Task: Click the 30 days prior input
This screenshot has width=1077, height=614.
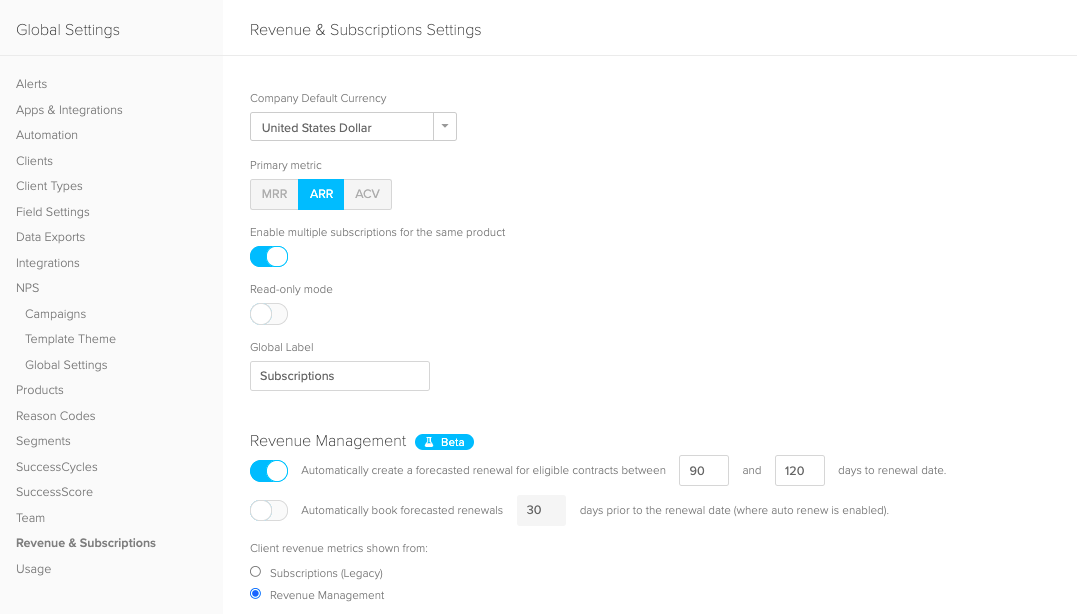Action: pos(541,510)
